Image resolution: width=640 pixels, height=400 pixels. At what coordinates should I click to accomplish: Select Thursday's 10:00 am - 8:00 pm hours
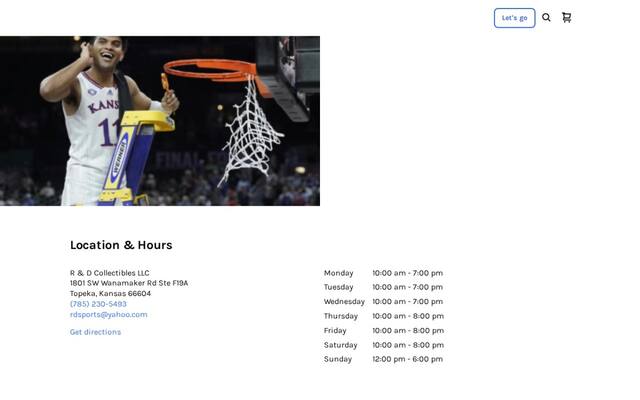point(408,316)
